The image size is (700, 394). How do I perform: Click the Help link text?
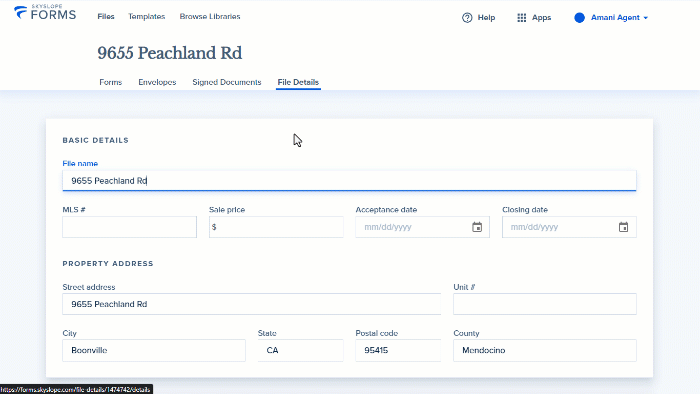click(486, 18)
